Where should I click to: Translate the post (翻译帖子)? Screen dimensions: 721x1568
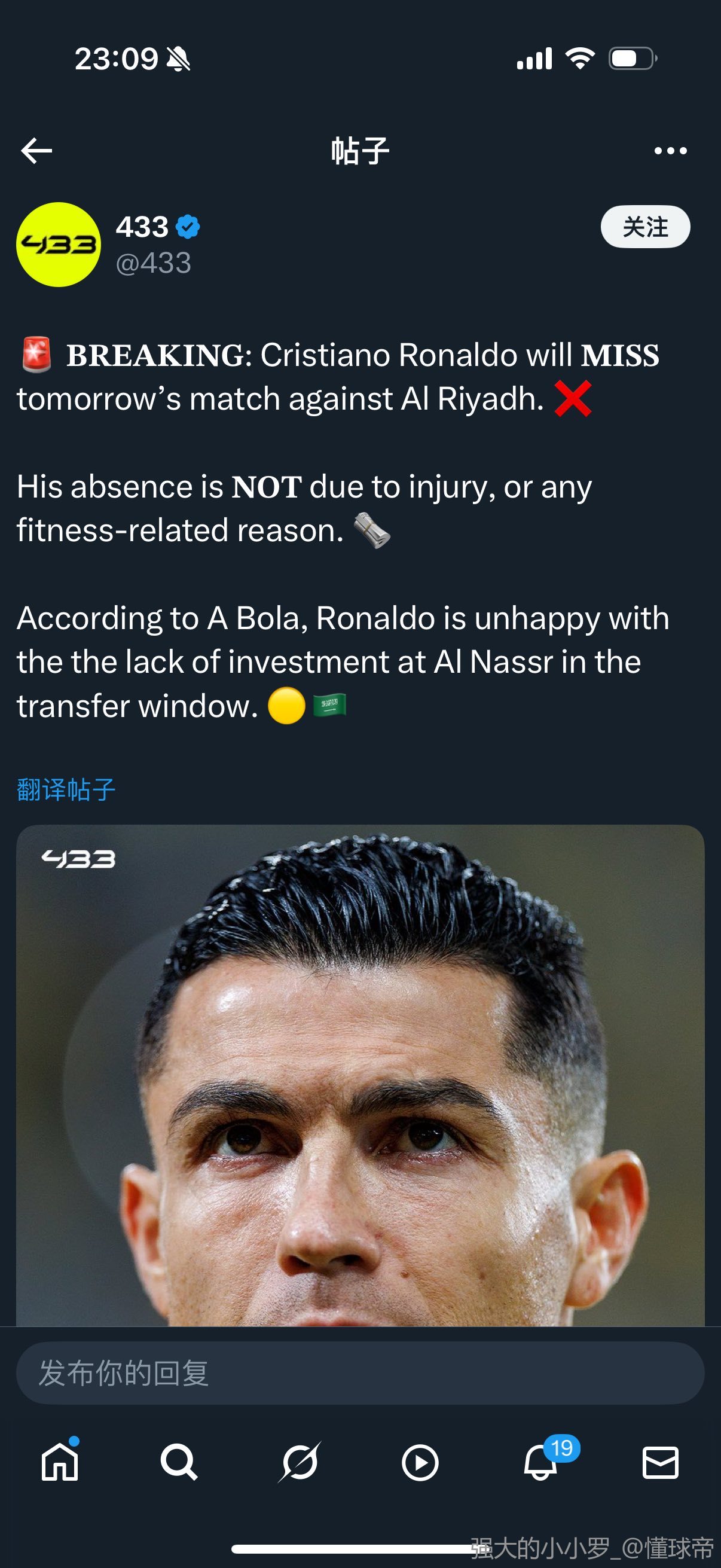pyautogui.click(x=66, y=789)
